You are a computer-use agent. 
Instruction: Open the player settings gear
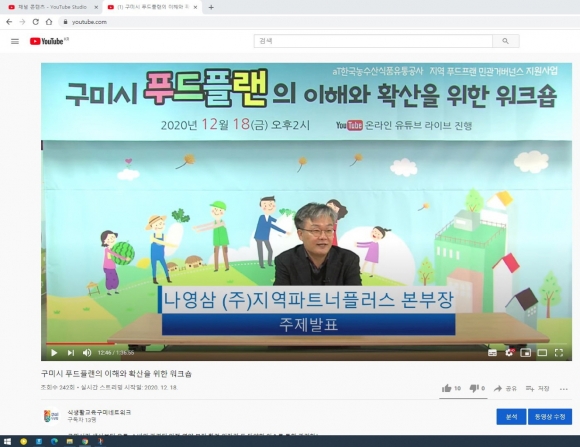point(509,353)
